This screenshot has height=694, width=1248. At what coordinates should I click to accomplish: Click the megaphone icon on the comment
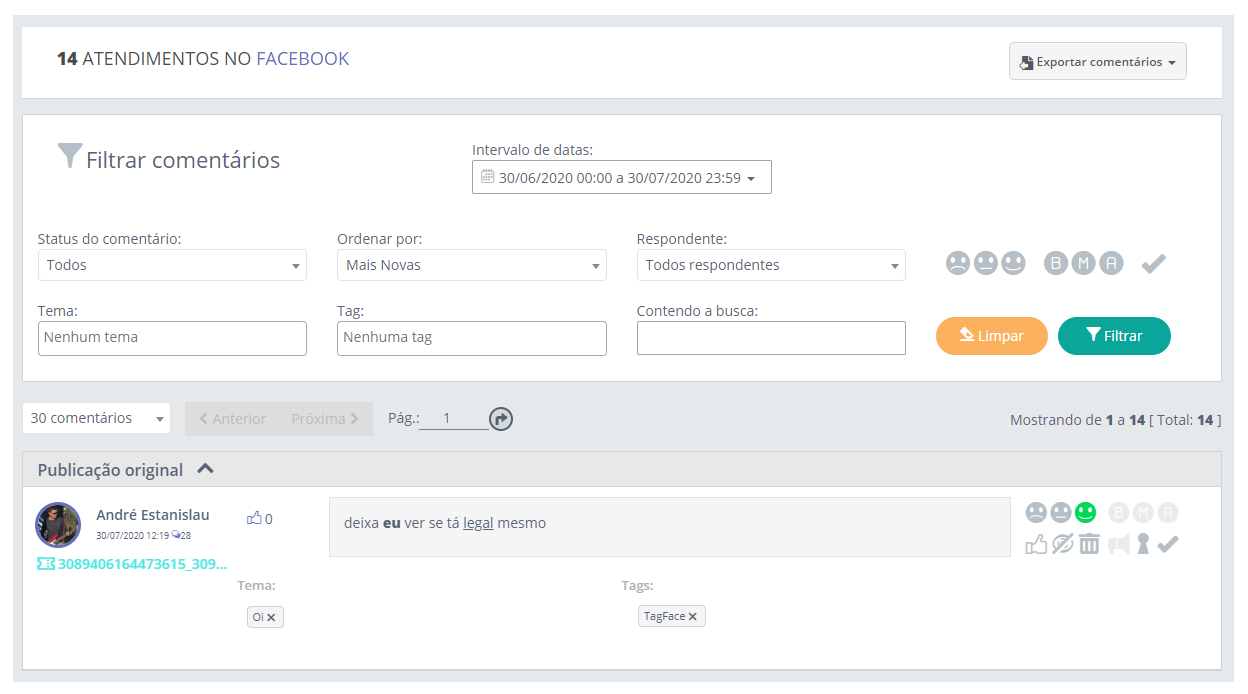coord(1118,544)
